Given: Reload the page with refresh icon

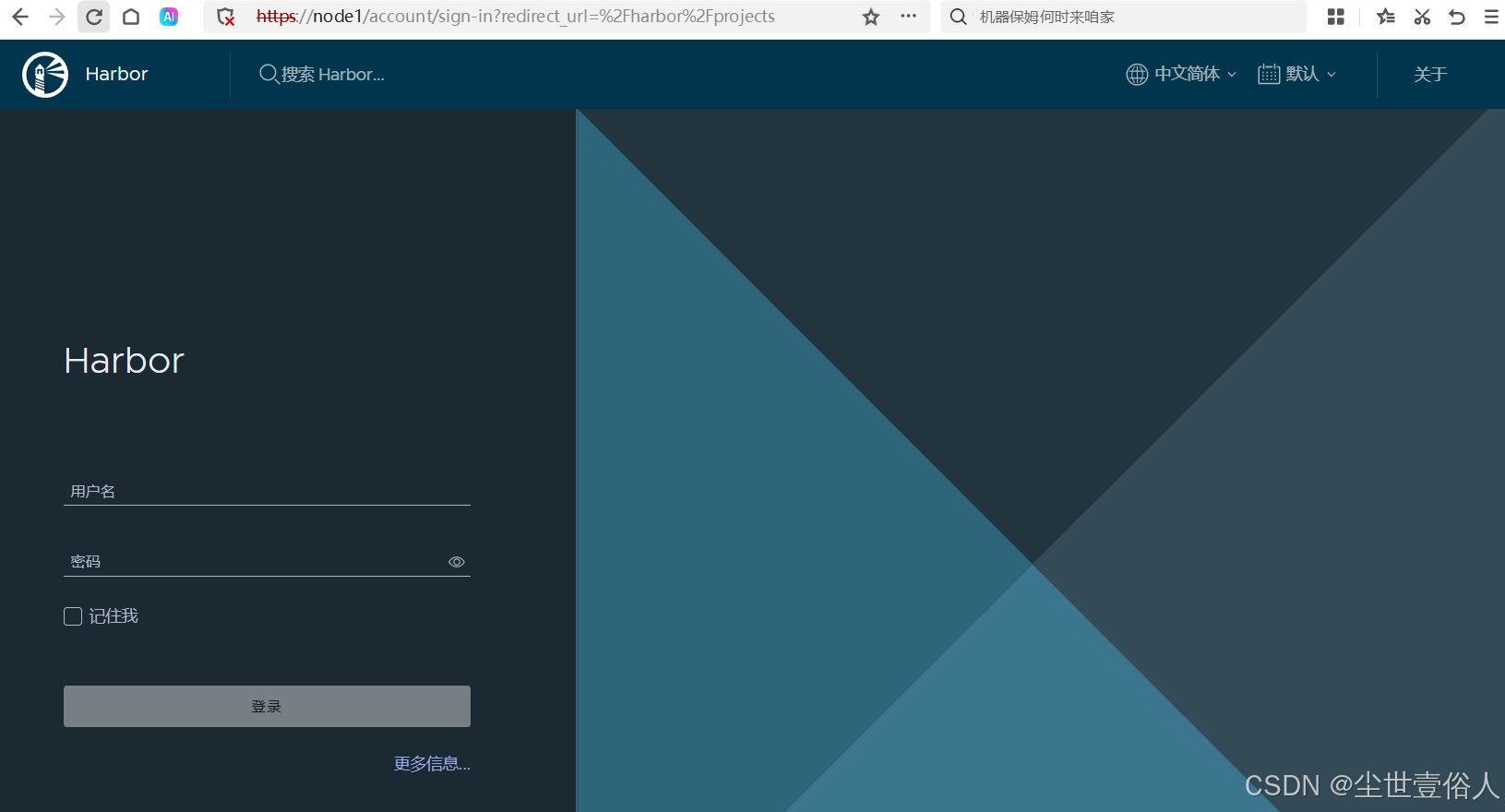Looking at the screenshot, I should click(x=94, y=17).
